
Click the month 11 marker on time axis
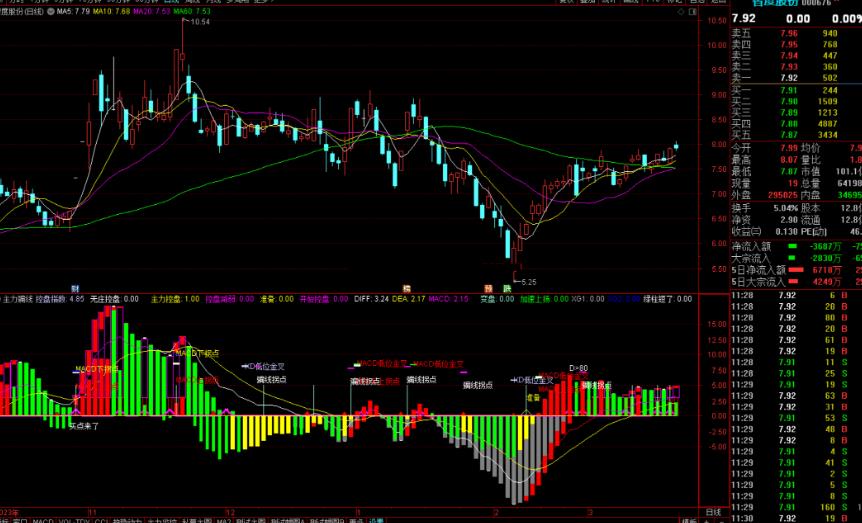point(92,511)
